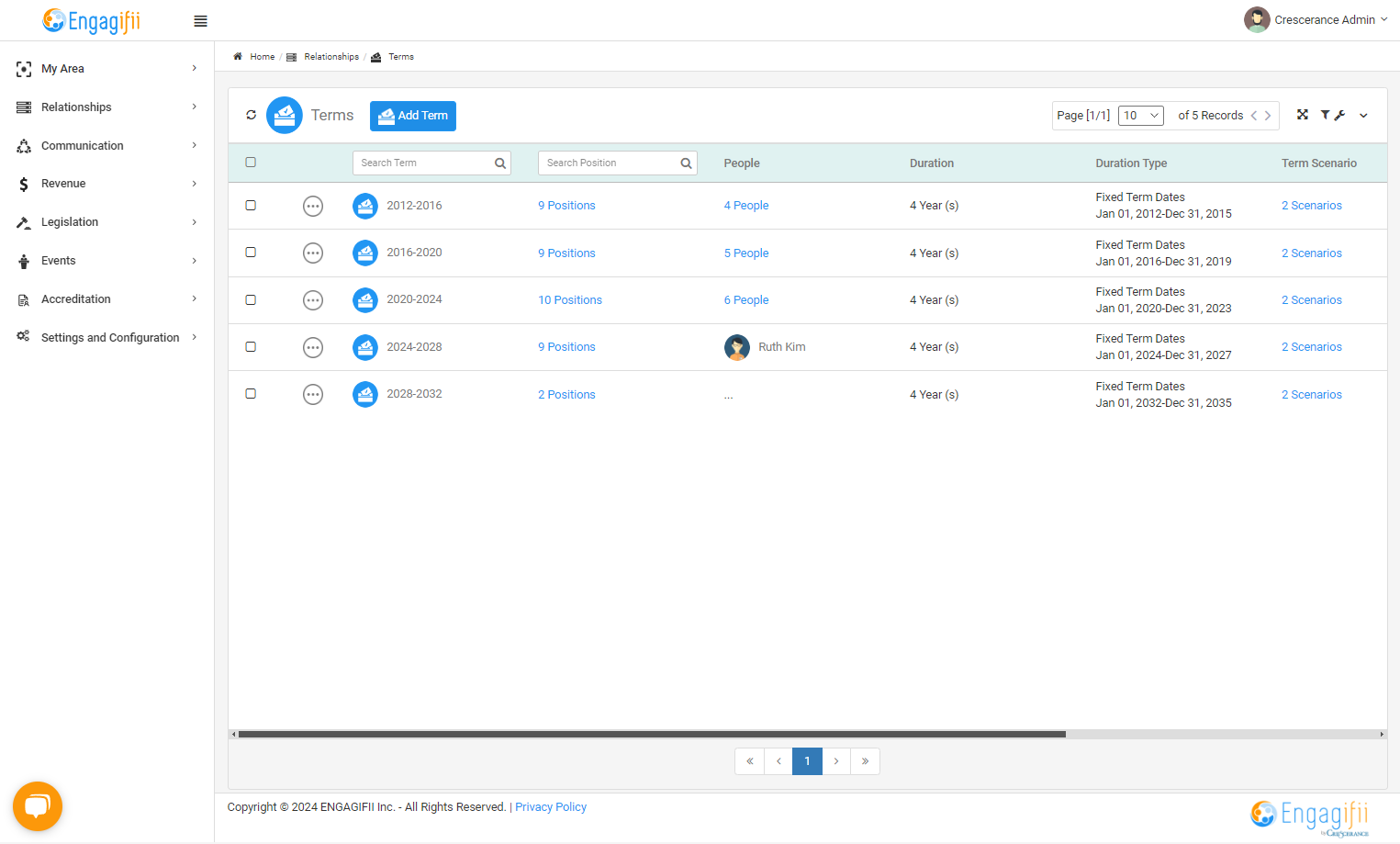Image resolution: width=1400 pixels, height=844 pixels.
Task: Click Ruth Kim's avatar in 2024-2028 row
Action: [x=737, y=347]
